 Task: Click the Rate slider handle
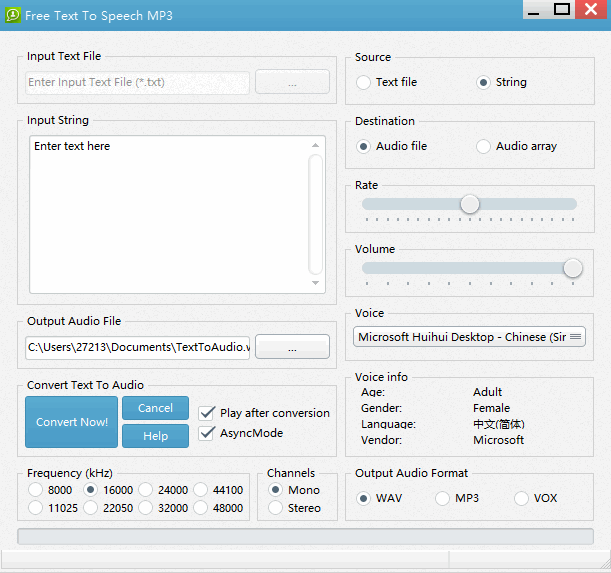[x=470, y=204]
